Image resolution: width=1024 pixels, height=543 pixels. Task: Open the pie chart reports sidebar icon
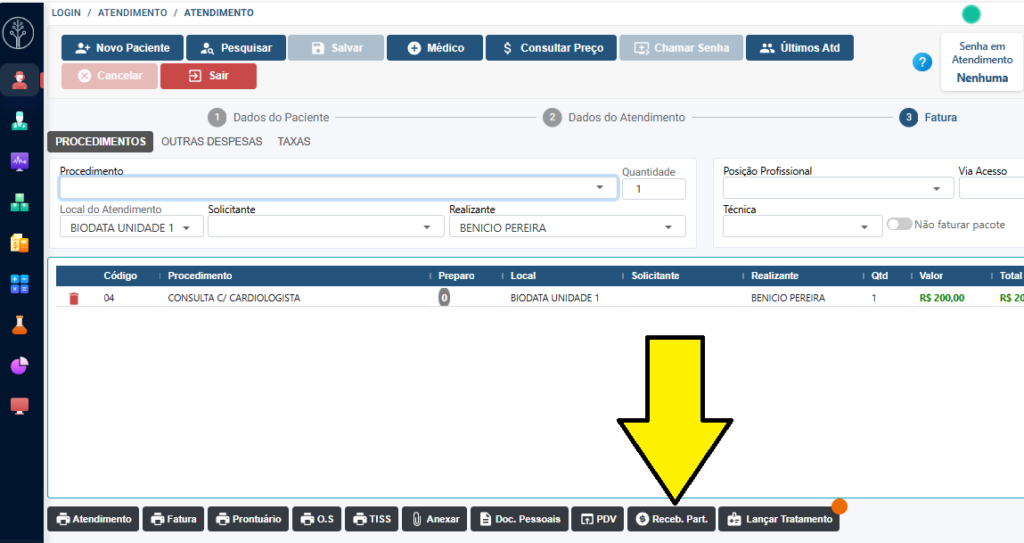(x=19, y=366)
